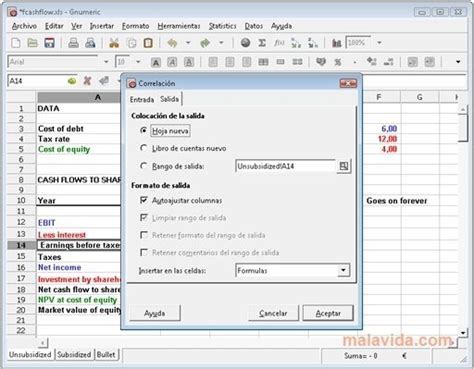Select the Hoja nueva radio option
The image size is (474, 369).
[x=144, y=131]
